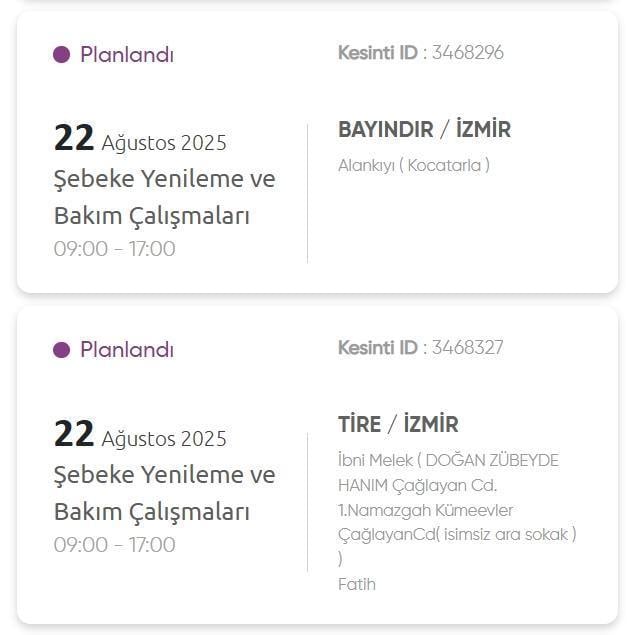Click the 22 Ağustos 2025 date in TİRE card
Viewport: 632px width, 635px height.
pos(140,436)
